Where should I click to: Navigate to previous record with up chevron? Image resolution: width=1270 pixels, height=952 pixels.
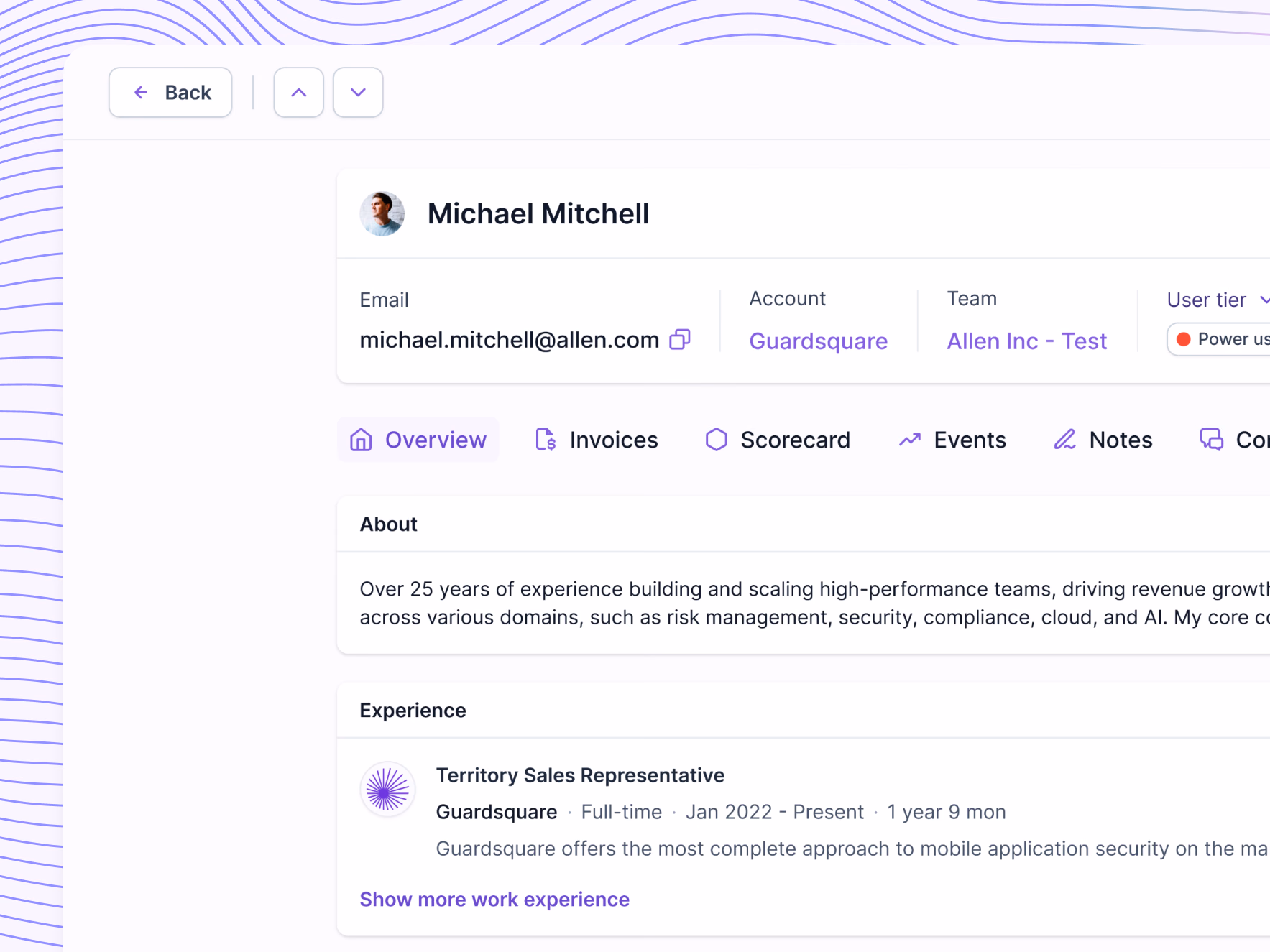point(298,93)
